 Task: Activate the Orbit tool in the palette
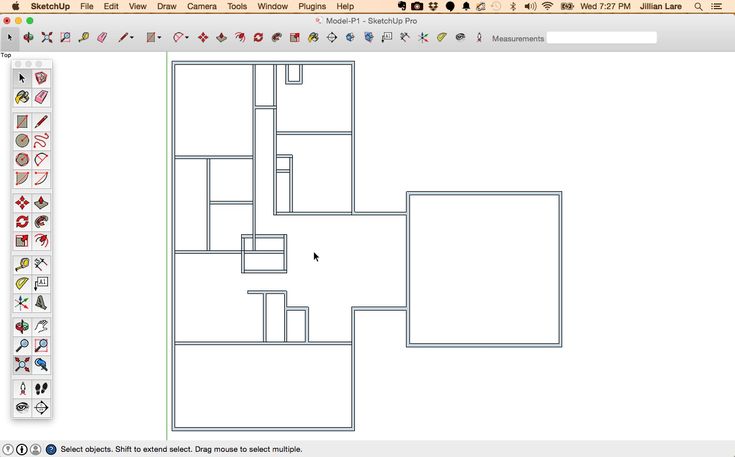point(22,326)
